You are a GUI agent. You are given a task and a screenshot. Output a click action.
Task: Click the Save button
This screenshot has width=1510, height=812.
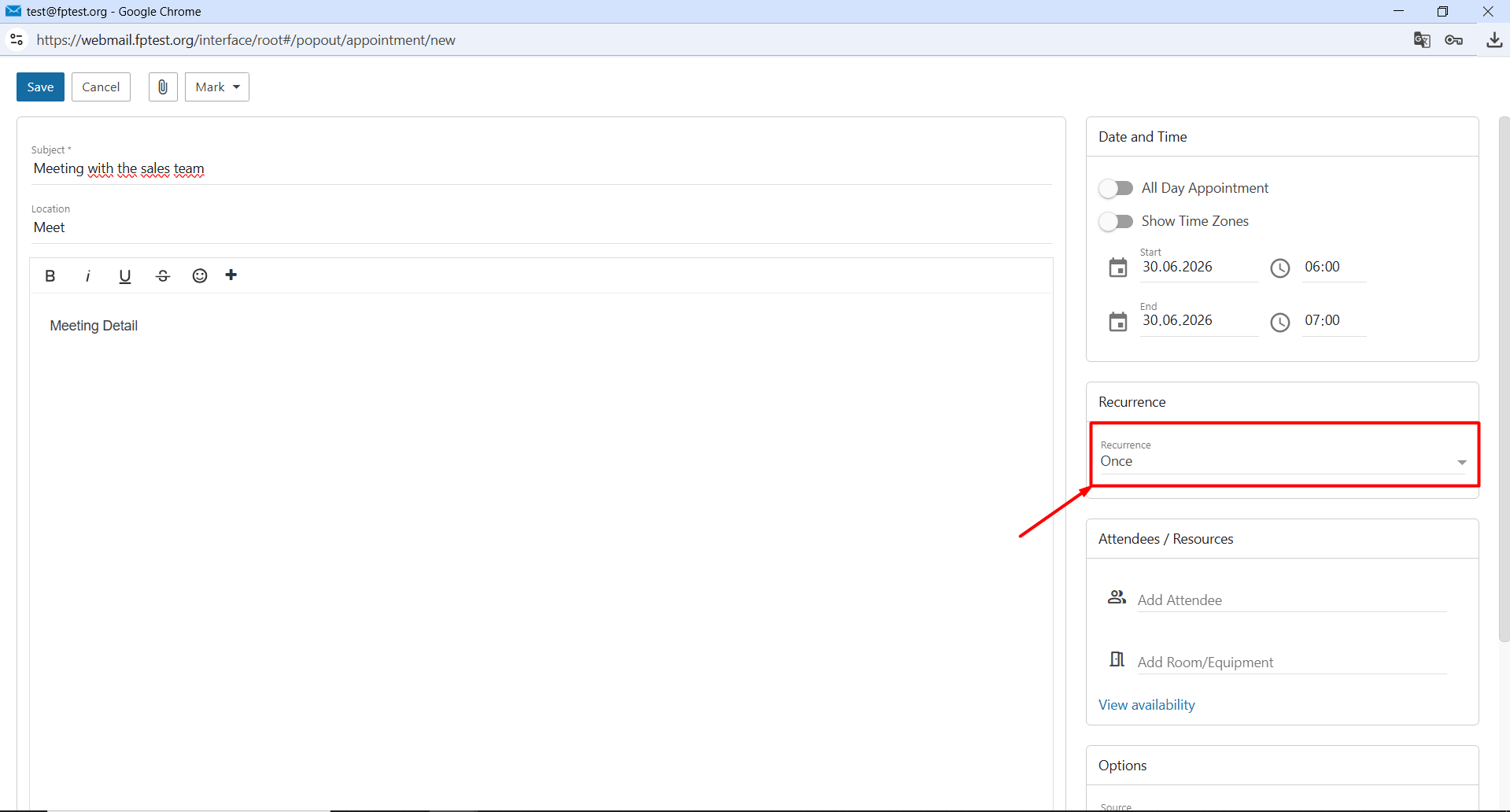click(40, 87)
